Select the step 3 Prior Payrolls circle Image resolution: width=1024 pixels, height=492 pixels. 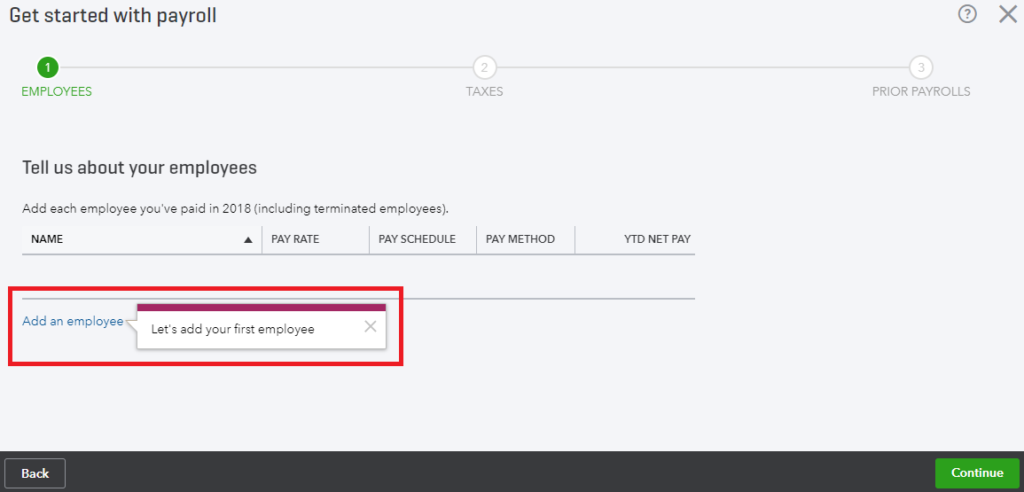(921, 67)
